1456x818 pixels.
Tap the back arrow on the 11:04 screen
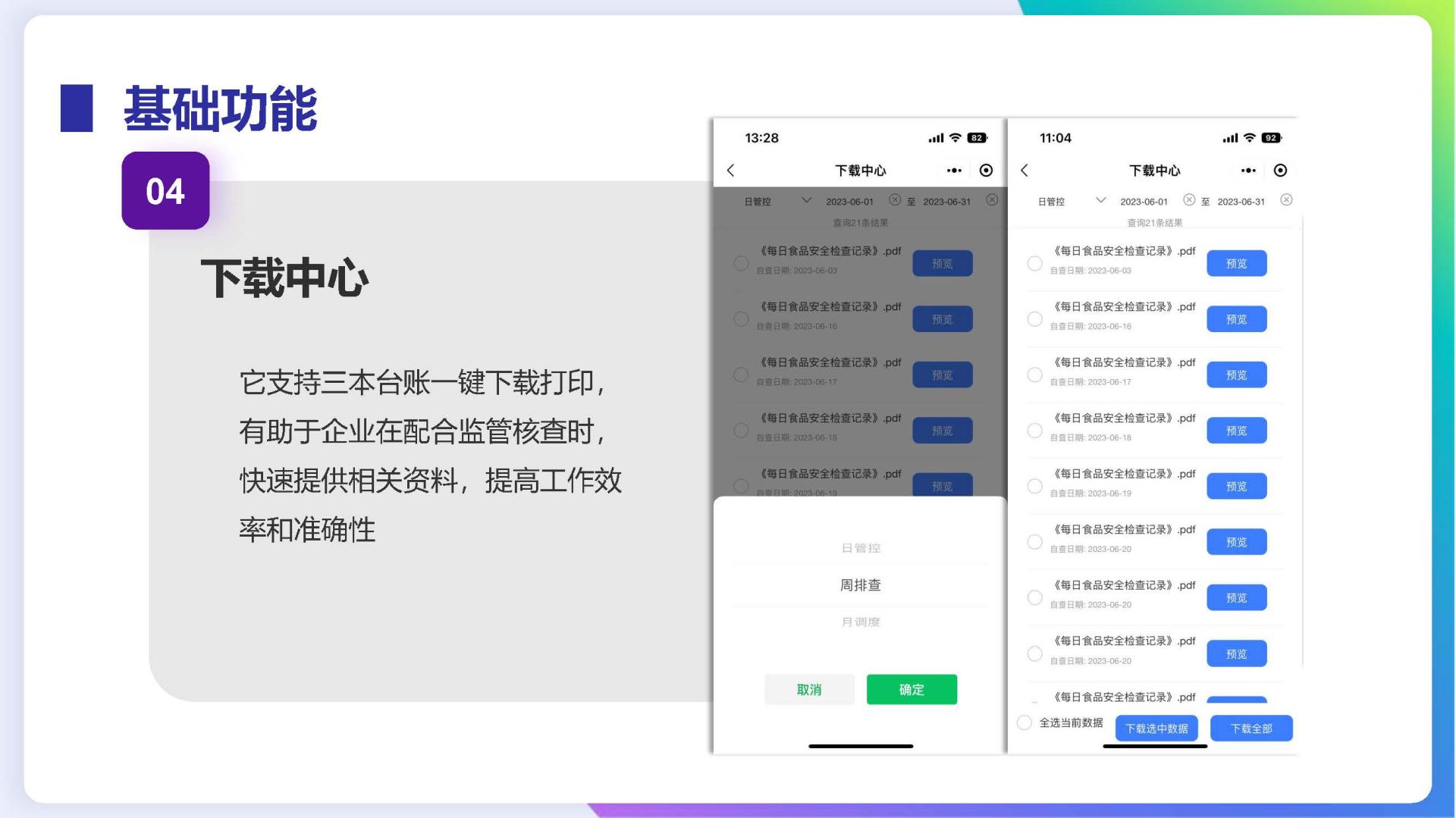tap(1025, 171)
